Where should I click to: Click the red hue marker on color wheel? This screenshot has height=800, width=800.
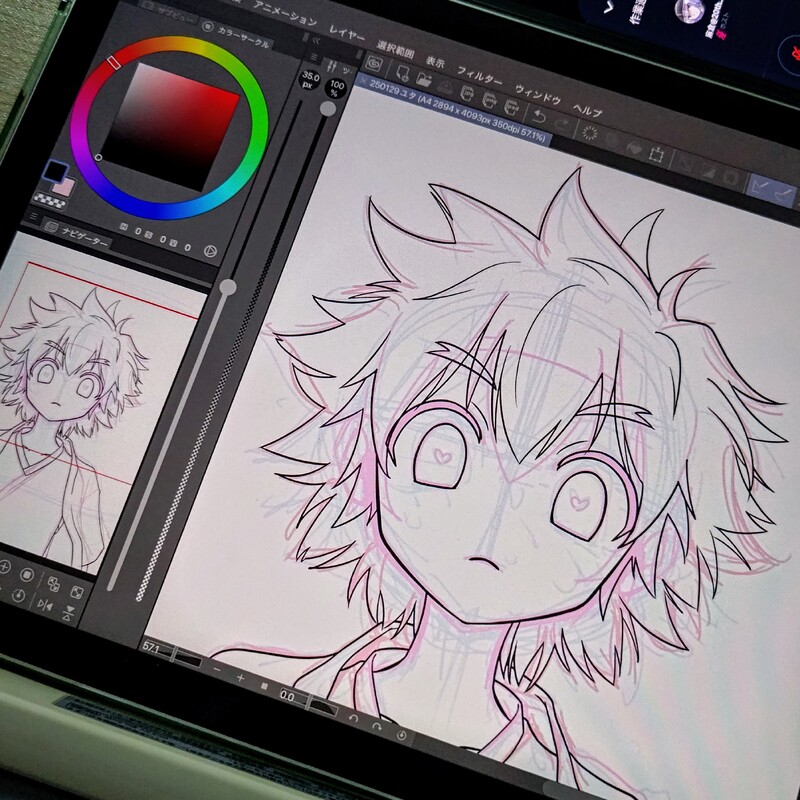(115, 62)
